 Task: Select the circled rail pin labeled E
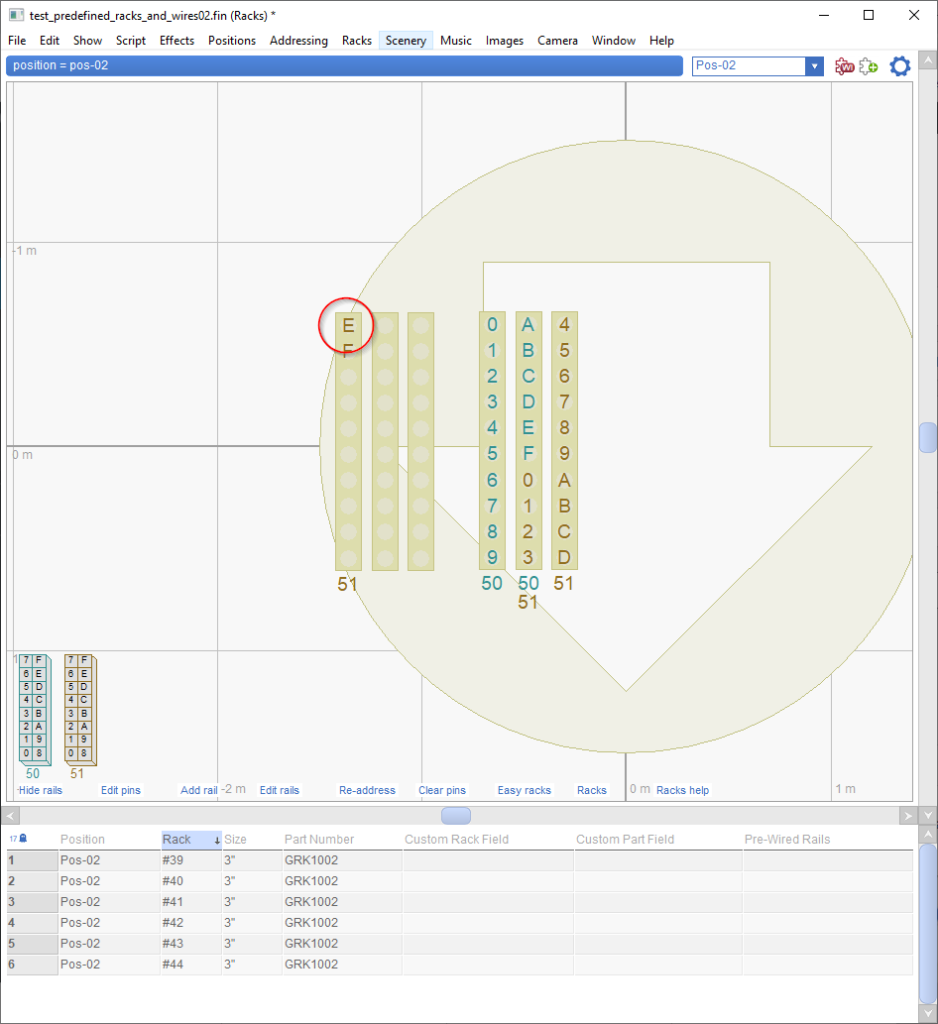[x=347, y=325]
